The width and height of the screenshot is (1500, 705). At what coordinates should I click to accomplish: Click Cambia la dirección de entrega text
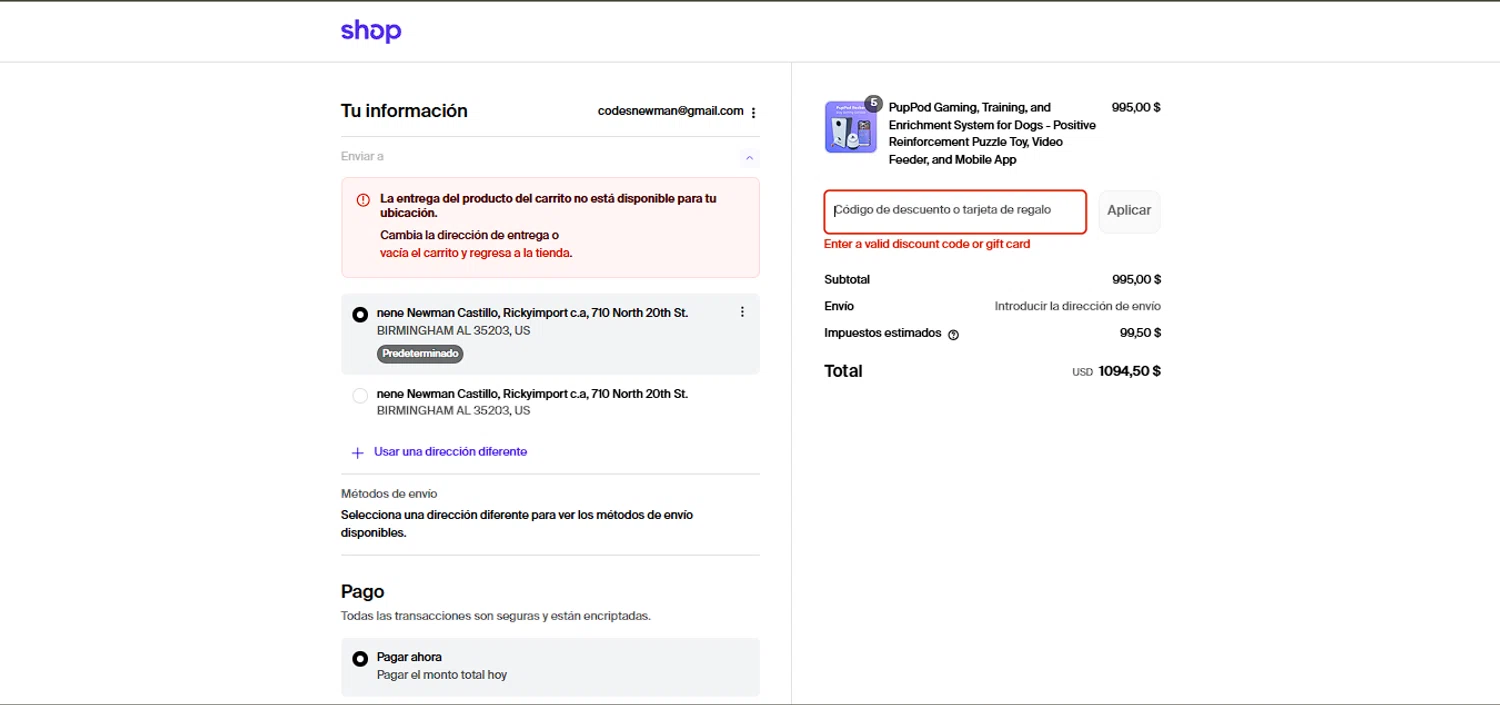coord(469,235)
